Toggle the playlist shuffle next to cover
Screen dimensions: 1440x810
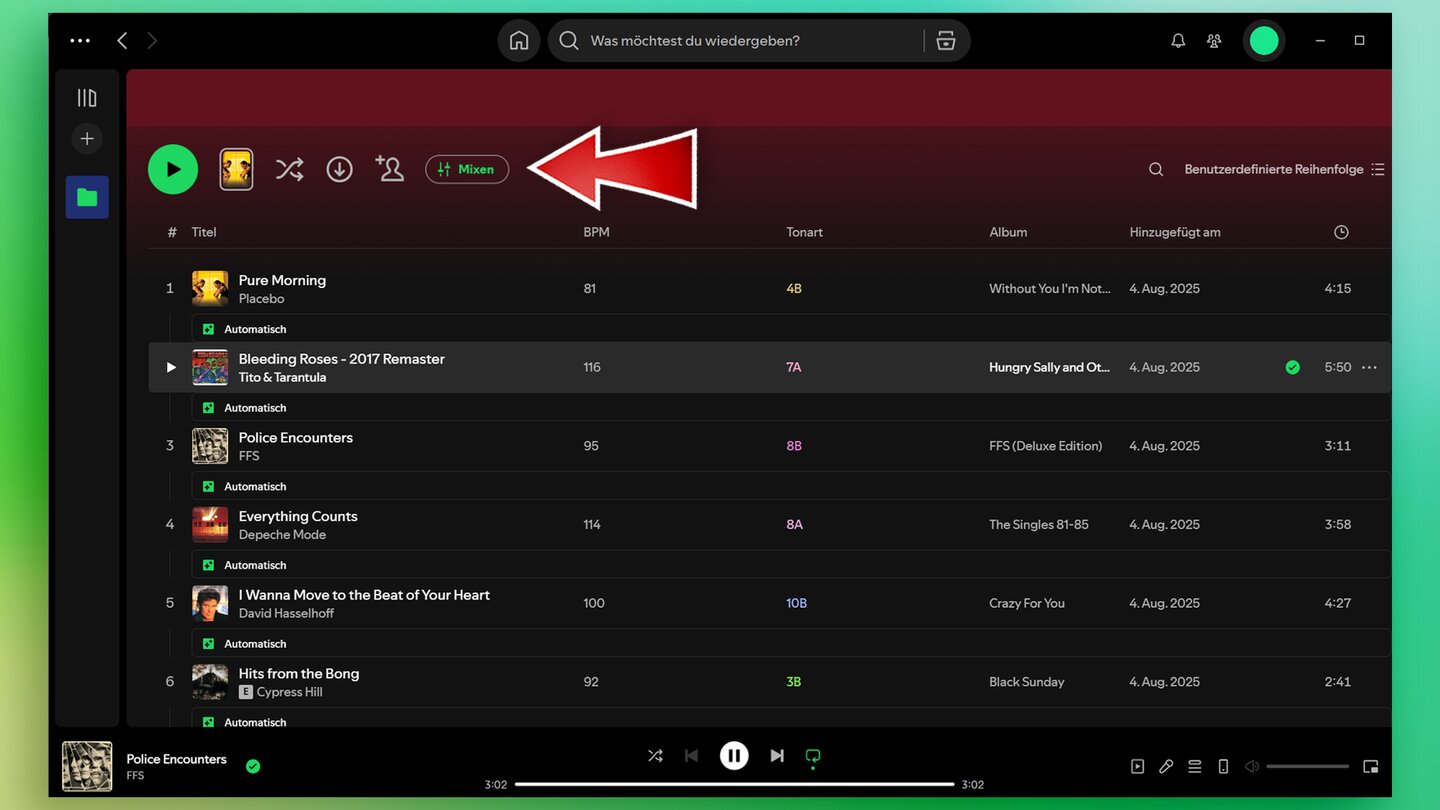tap(289, 170)
